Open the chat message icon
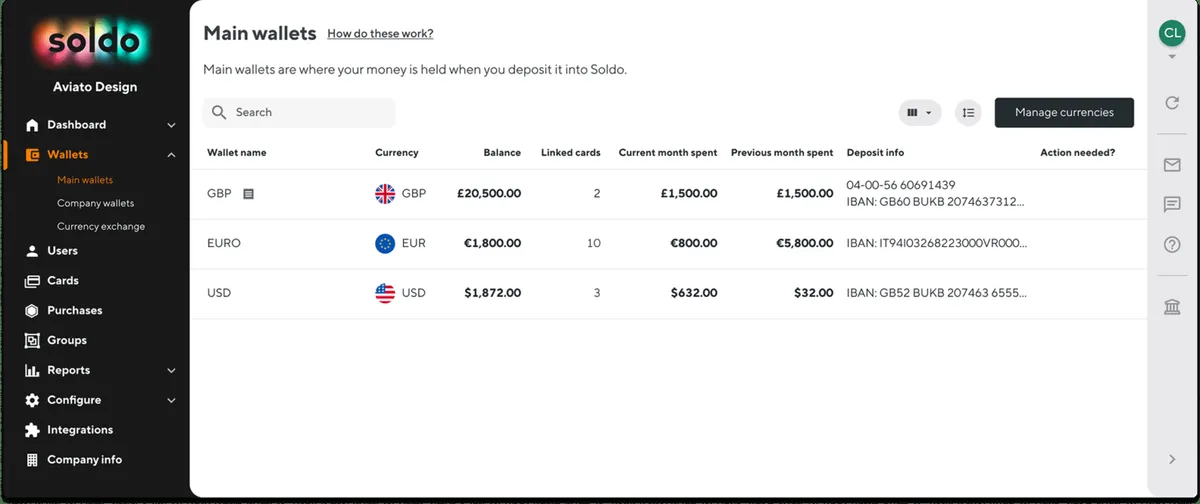Viewport: 1200px width, 504px height. (x=1172, y=204)
